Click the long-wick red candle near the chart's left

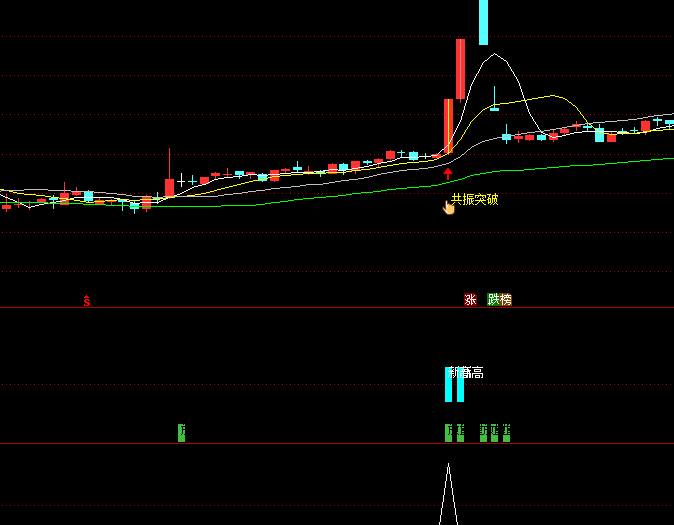point(169,173)
